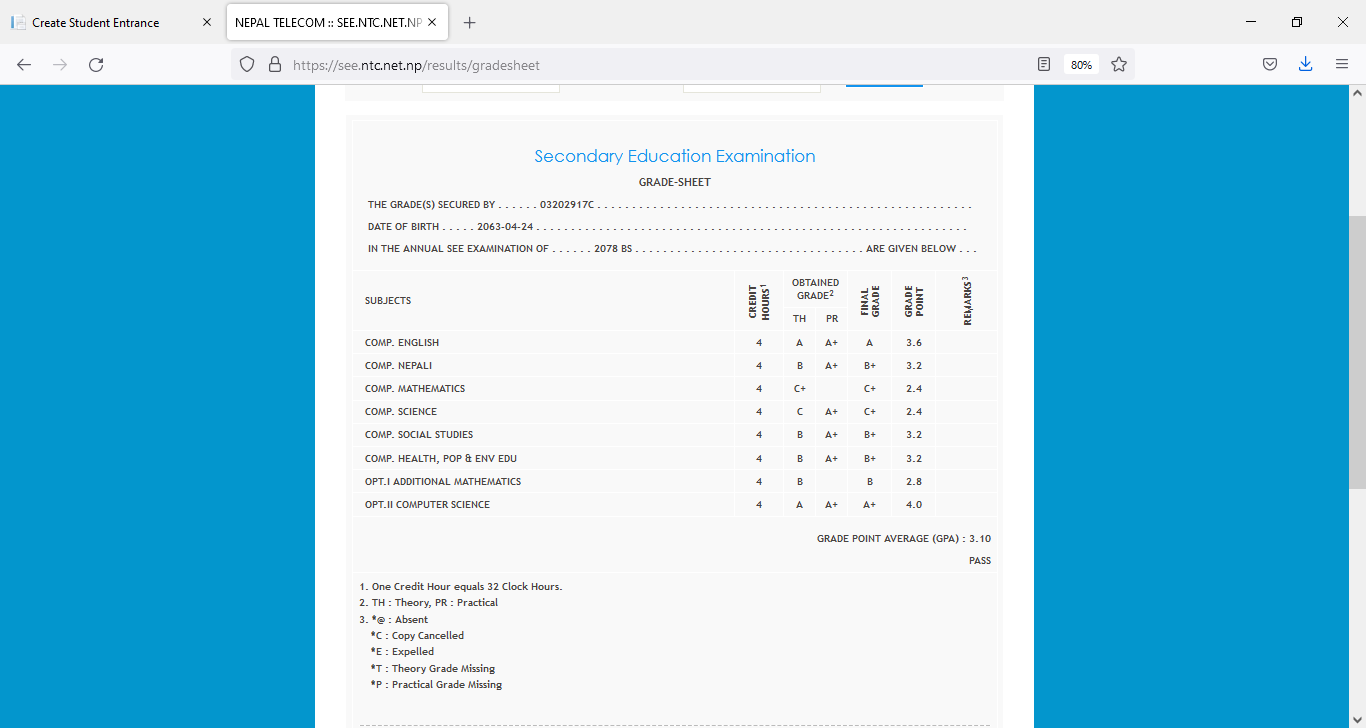The width and height of the screenshot is (1366, 728).
Task: Close the Create Student Entrance tab
Action: [x=207, y=22]
